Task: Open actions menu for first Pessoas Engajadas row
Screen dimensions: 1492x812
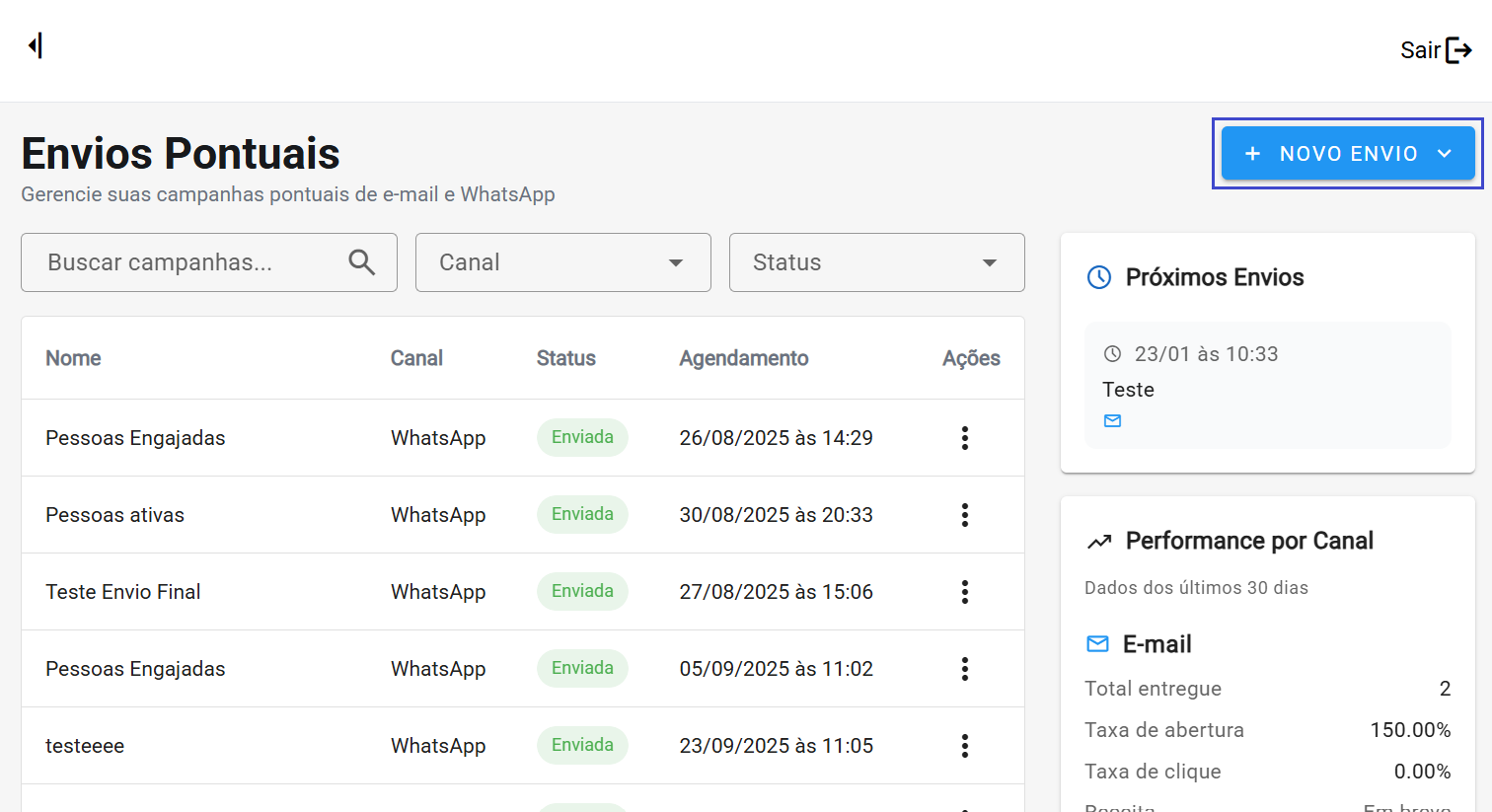Action: [964, 438]
